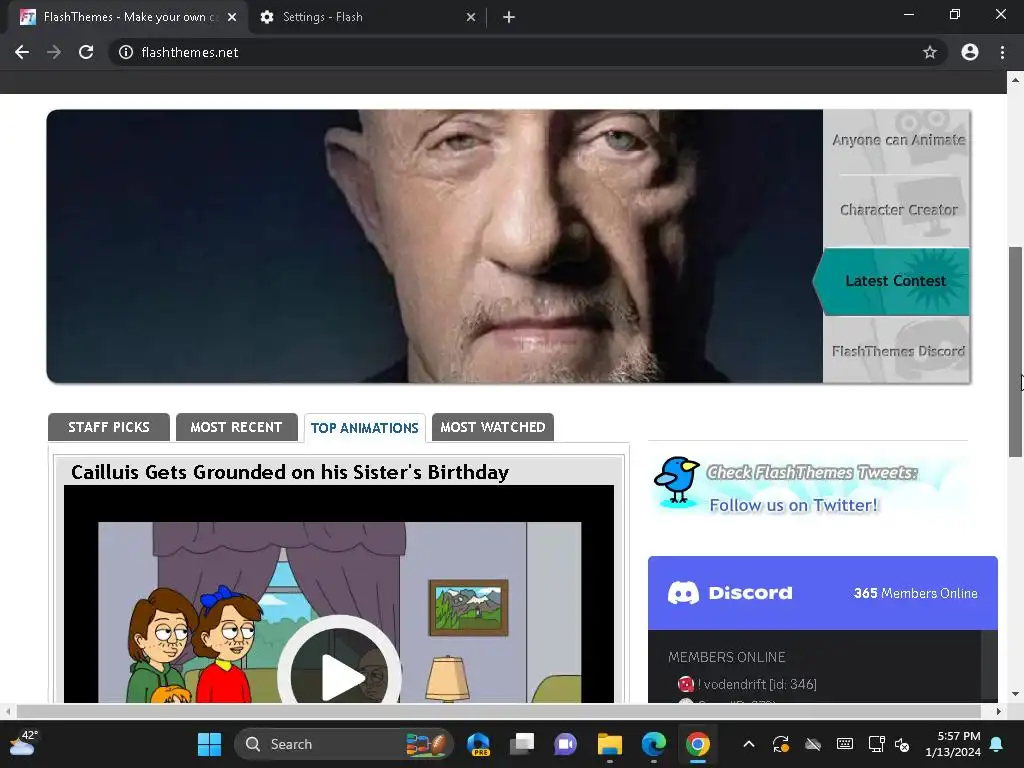Close the Settings - Flash tab
Screen dimensions: 1024x768
click(471, 17)
